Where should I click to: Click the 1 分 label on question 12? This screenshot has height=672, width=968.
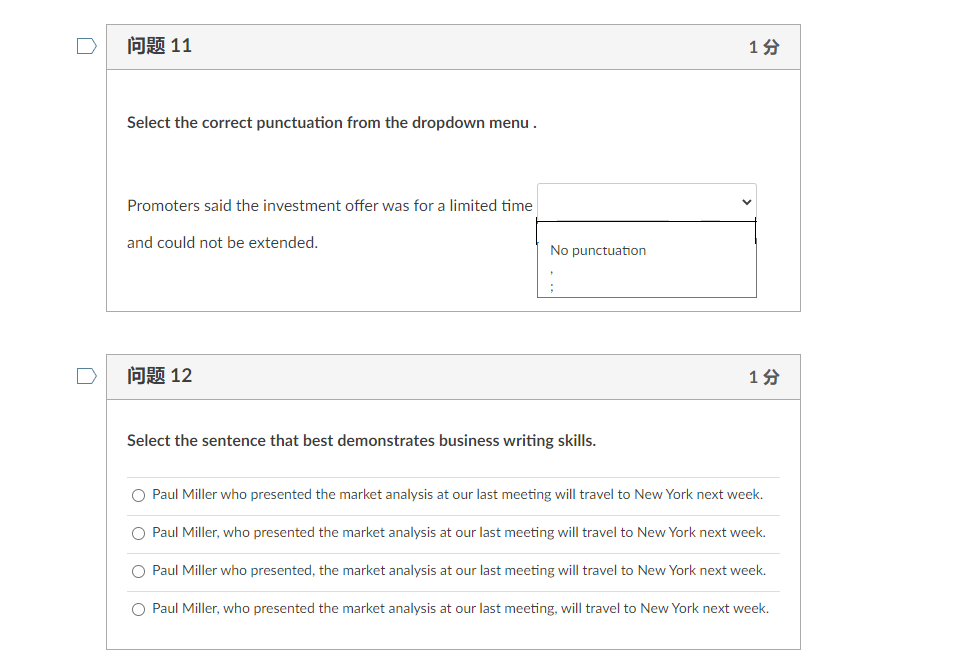pos(763,377)
